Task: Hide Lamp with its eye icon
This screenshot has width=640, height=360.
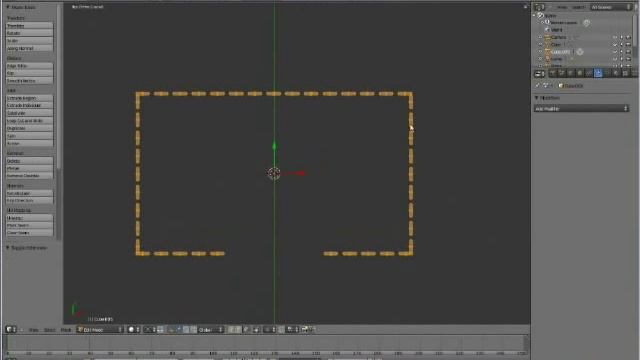Action: pos(615,59)
